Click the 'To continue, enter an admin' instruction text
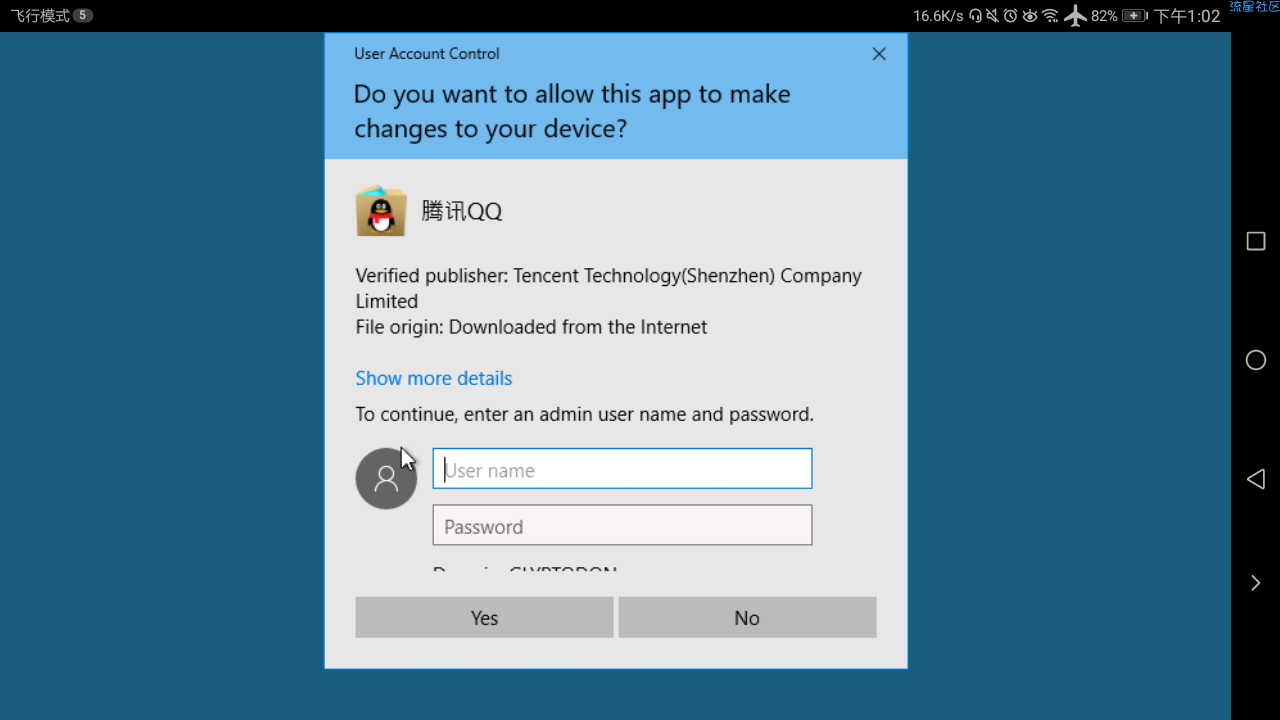 [x=584, y=414]
